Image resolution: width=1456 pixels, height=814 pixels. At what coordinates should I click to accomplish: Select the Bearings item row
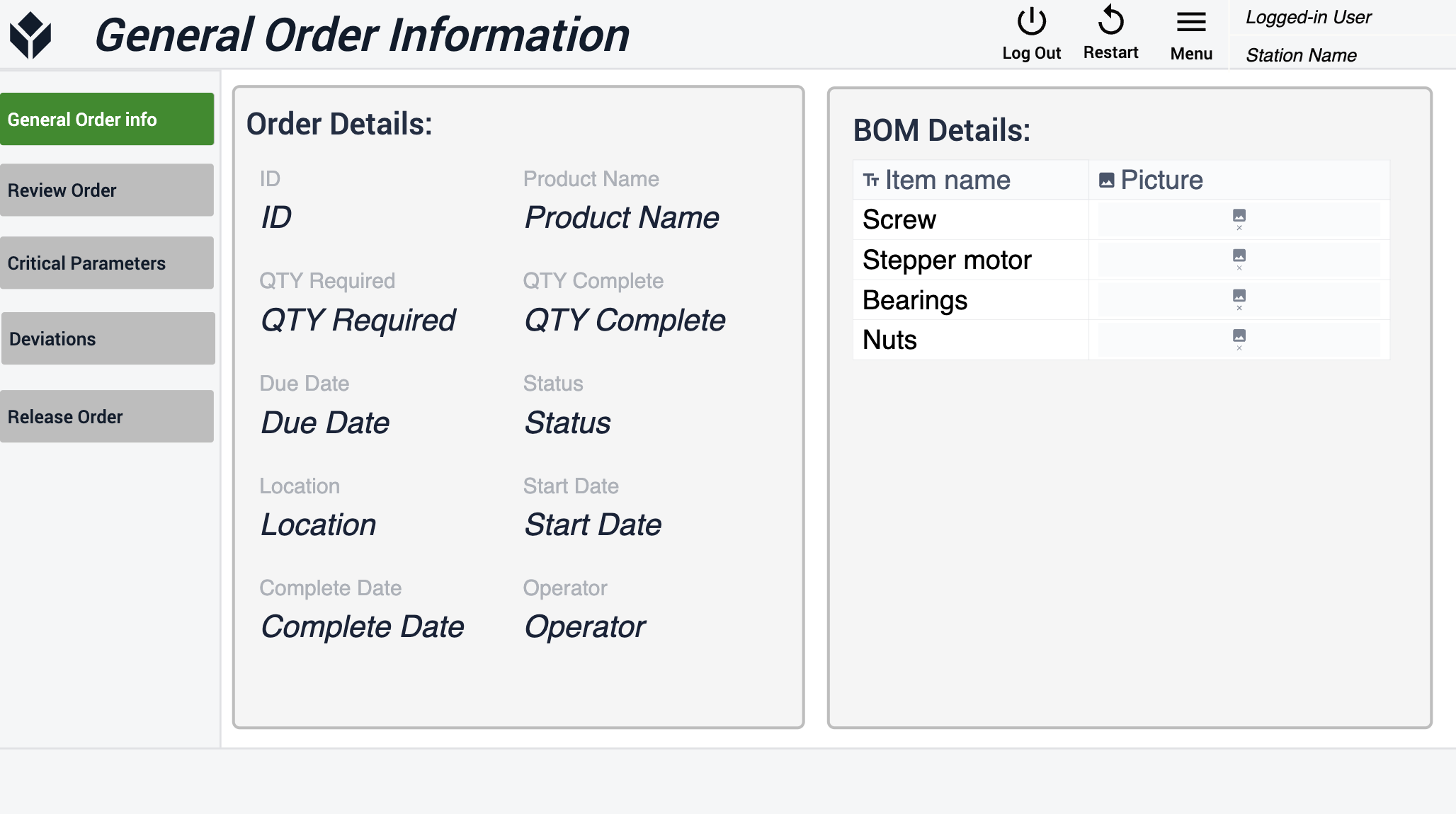click(1121, 300)
